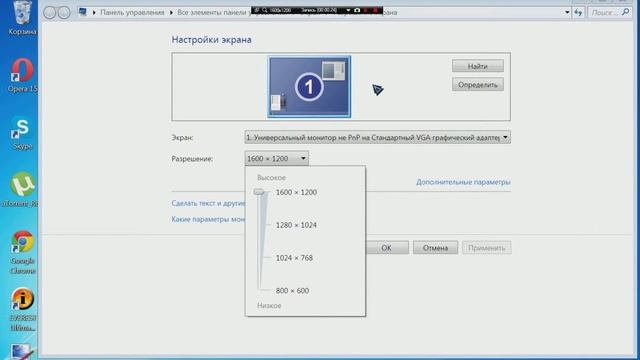Screen dimensions: 640x360
Task: Click the breadcrumb arrow after Панель управления
Action: coord(171,13)
